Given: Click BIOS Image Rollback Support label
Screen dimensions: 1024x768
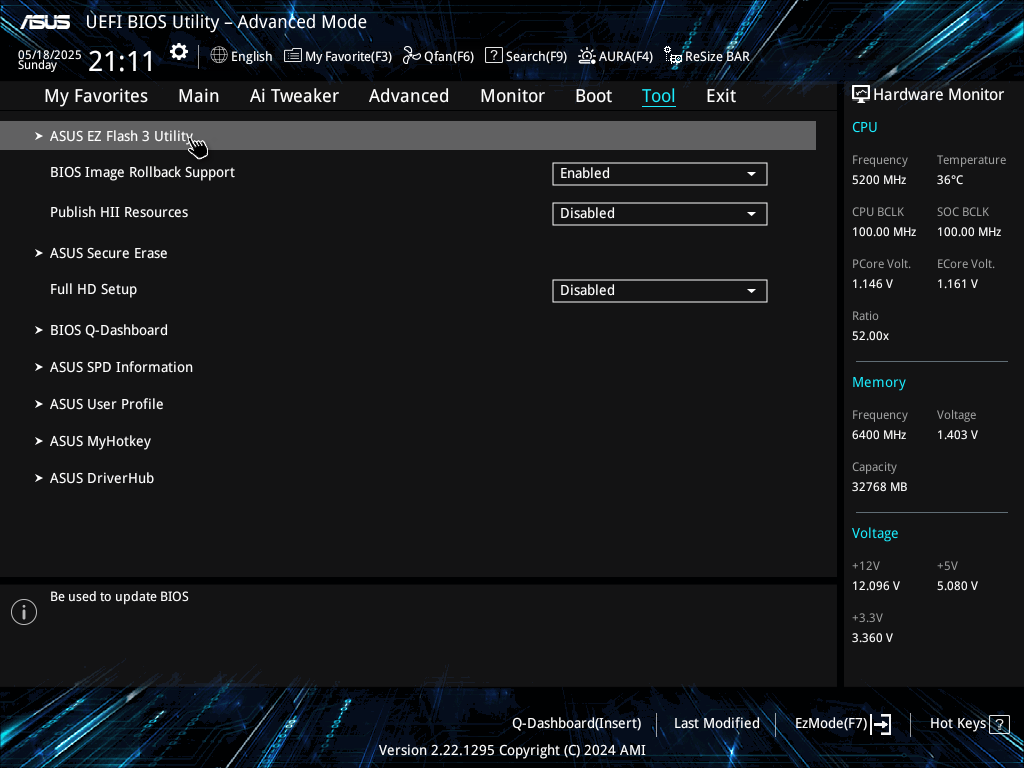Looking at the screenshot, I should (x=142, y=172).
